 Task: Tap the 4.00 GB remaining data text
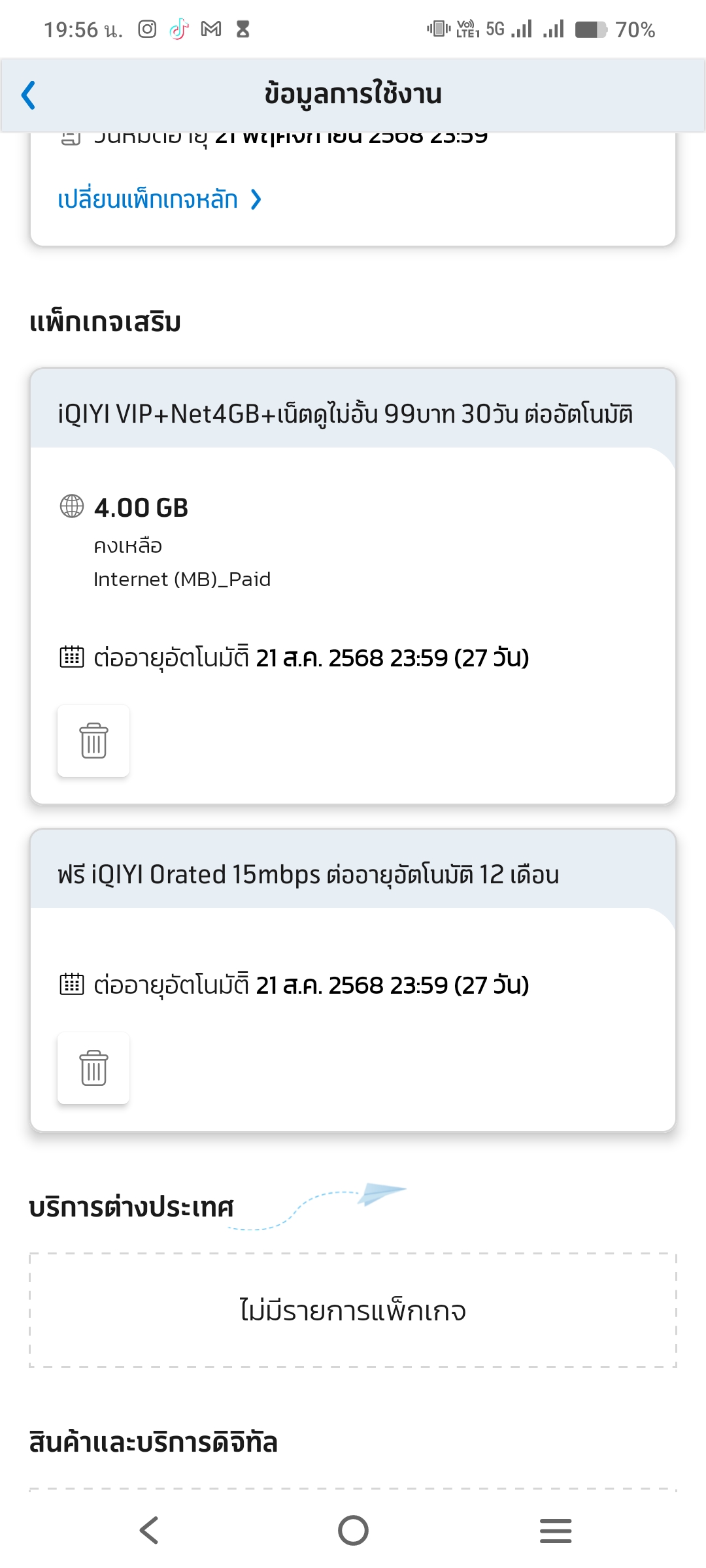[x=141, y=508]
